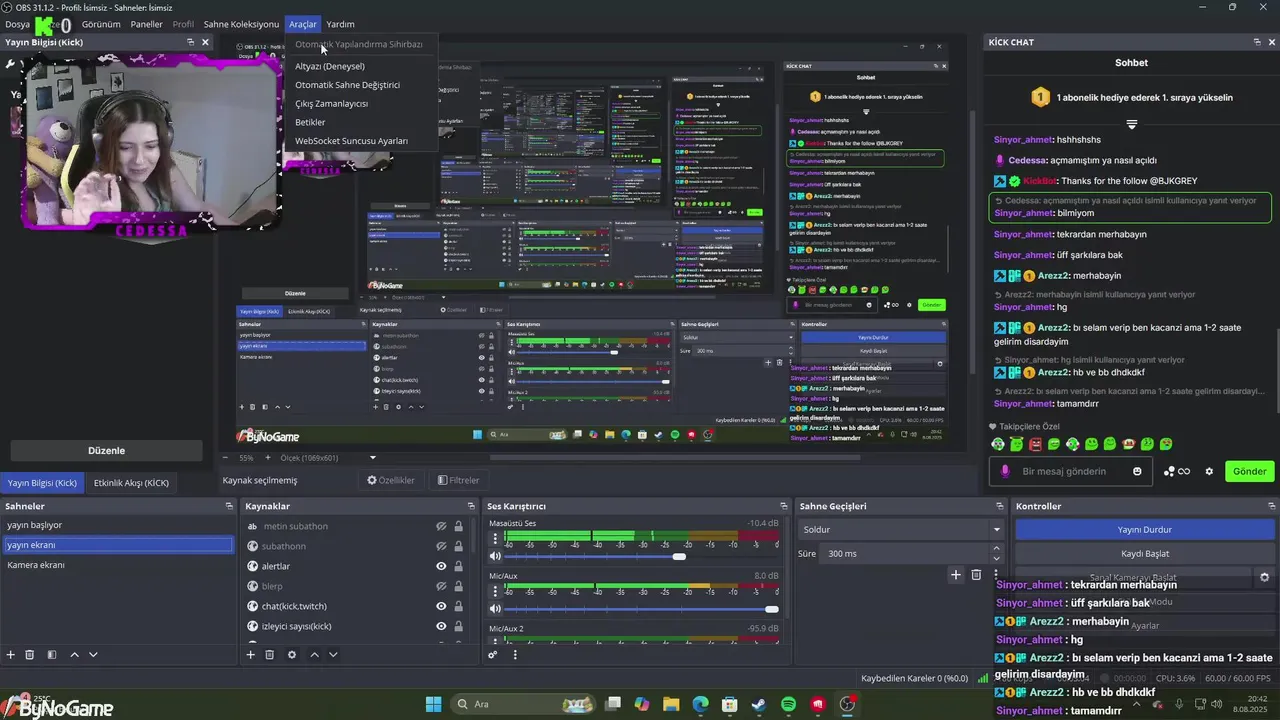Viewport: 1280px width, 720px height.
Task: Pop out the Kick Chat dock
Action: pyautogui.click(x=1257, y=42)
